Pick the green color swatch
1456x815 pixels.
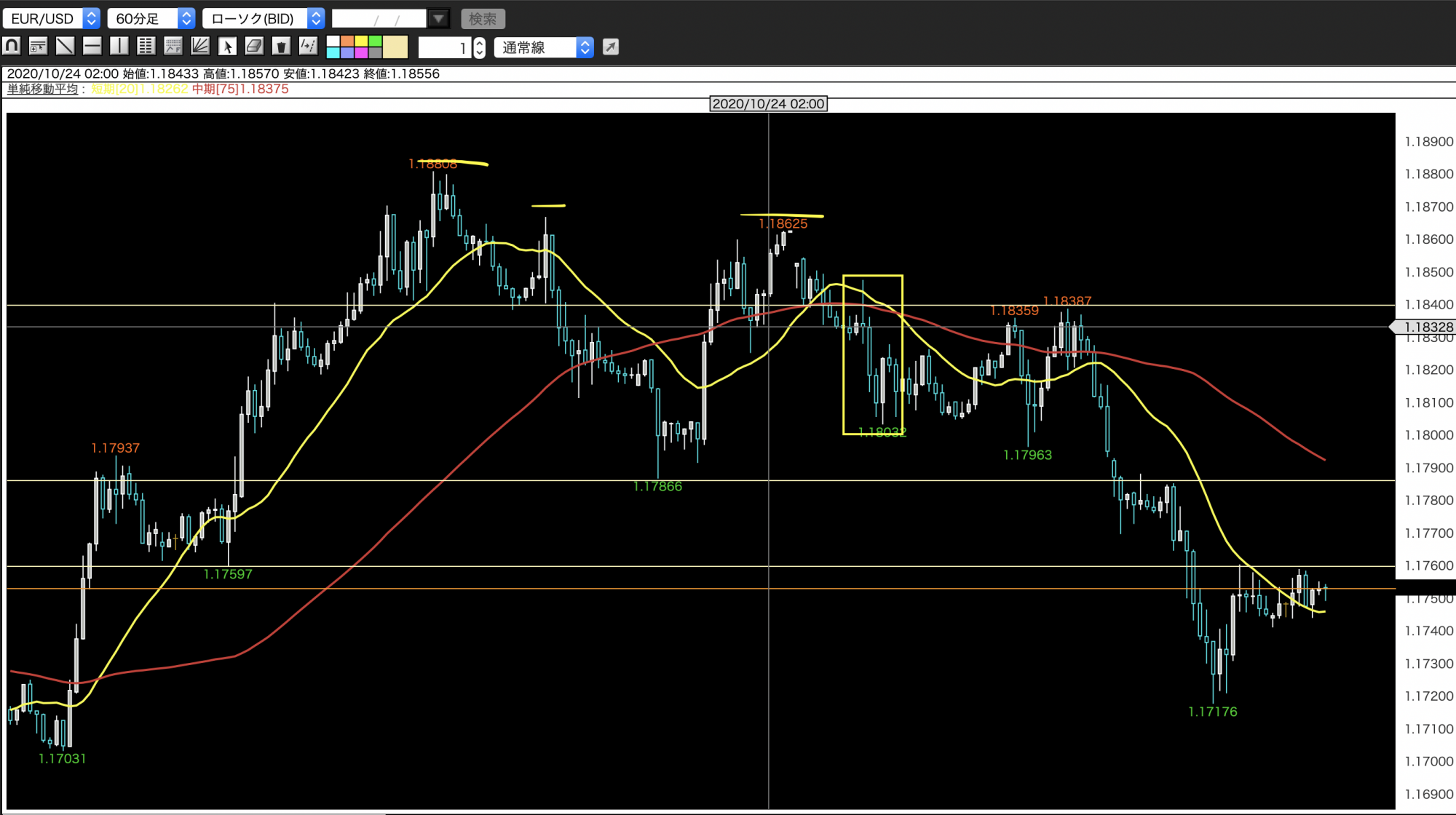pyautogui.click(x=375, y=41)
